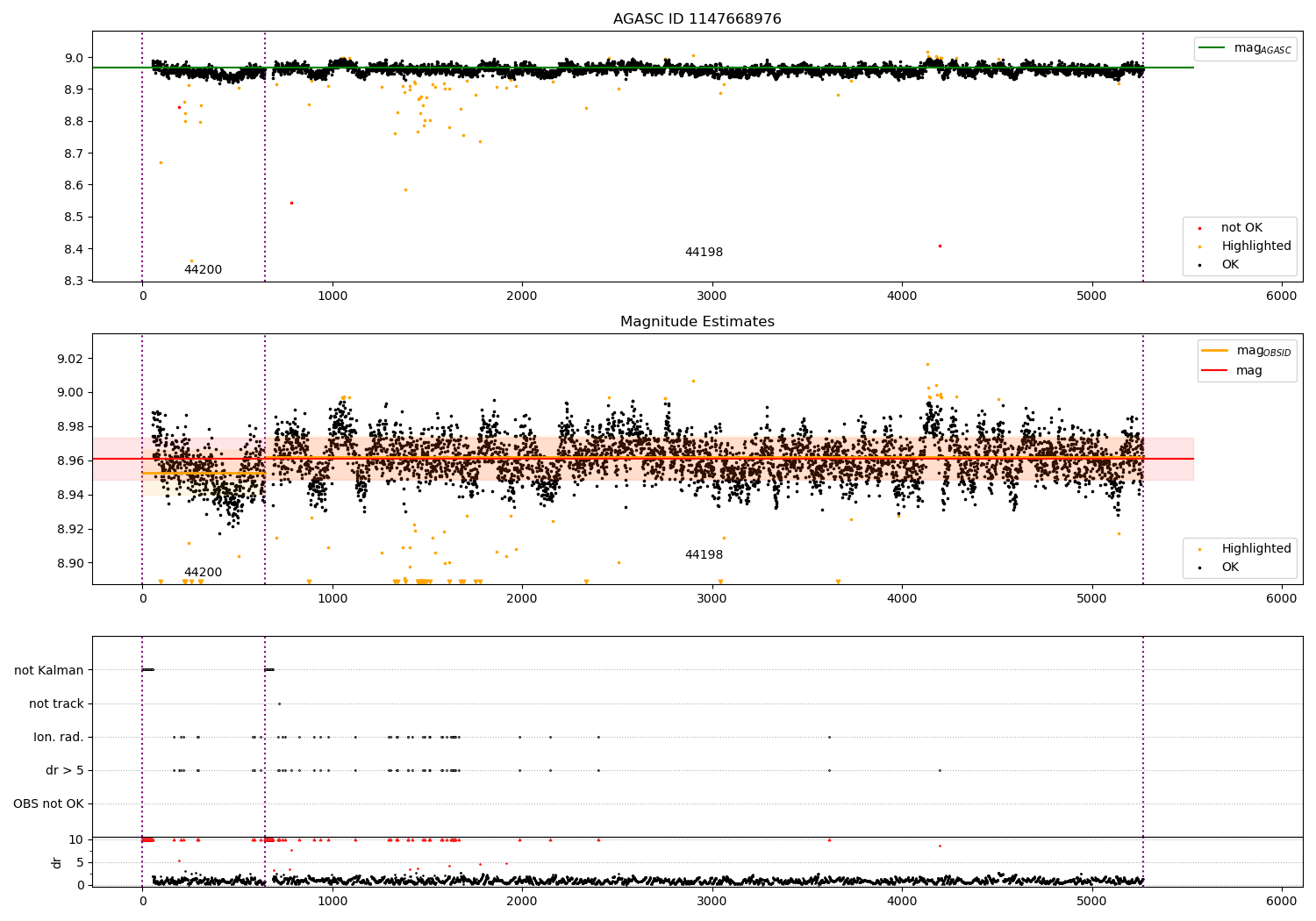1316x921 pixels.
Task: Click the red not-OK point near 8.4 magnitude
Action: [940, 246]
